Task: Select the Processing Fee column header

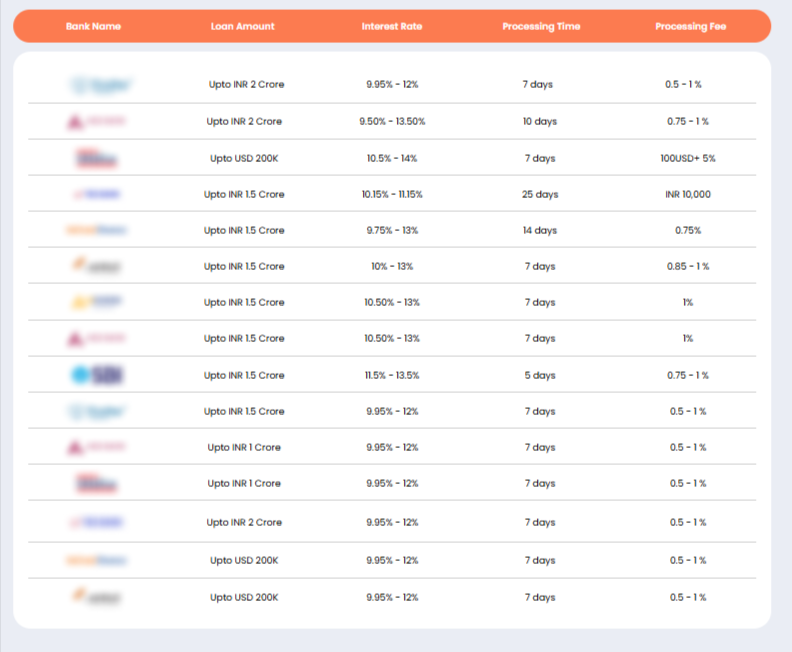Action: point(690,26)
